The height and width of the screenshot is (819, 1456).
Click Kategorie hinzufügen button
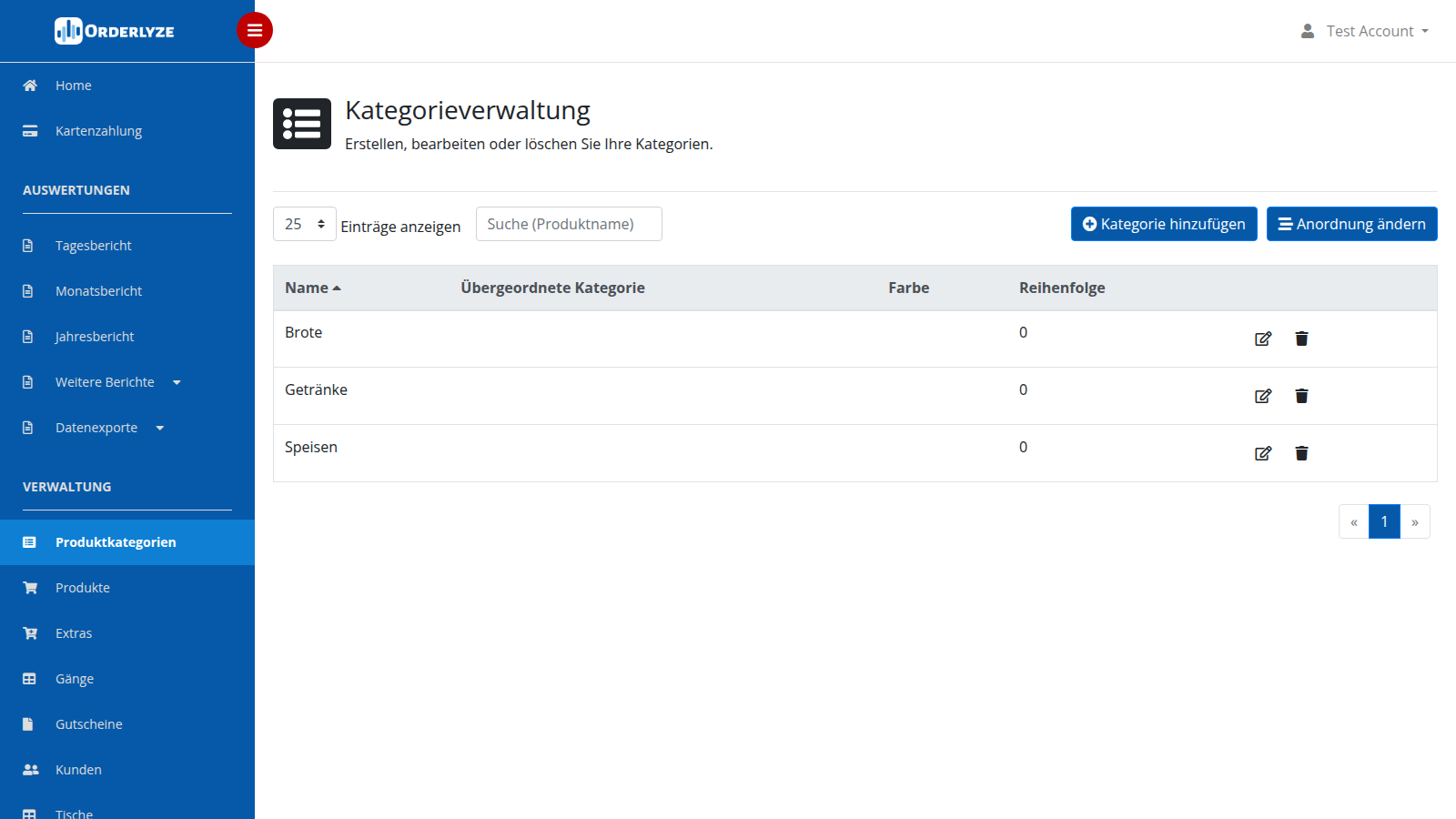click(1164, 224)
